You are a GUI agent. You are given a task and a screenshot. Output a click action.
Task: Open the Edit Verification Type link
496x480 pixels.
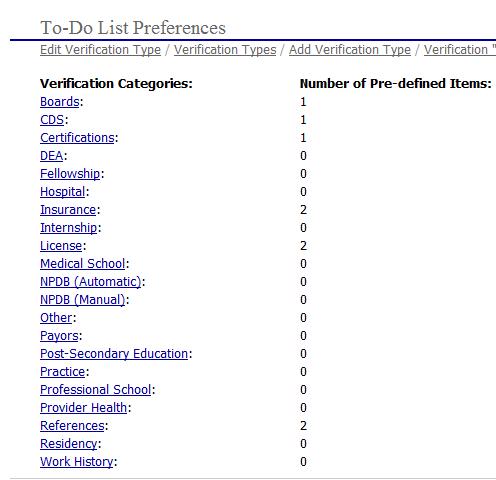pyautogui.click(x=100, y=50)
